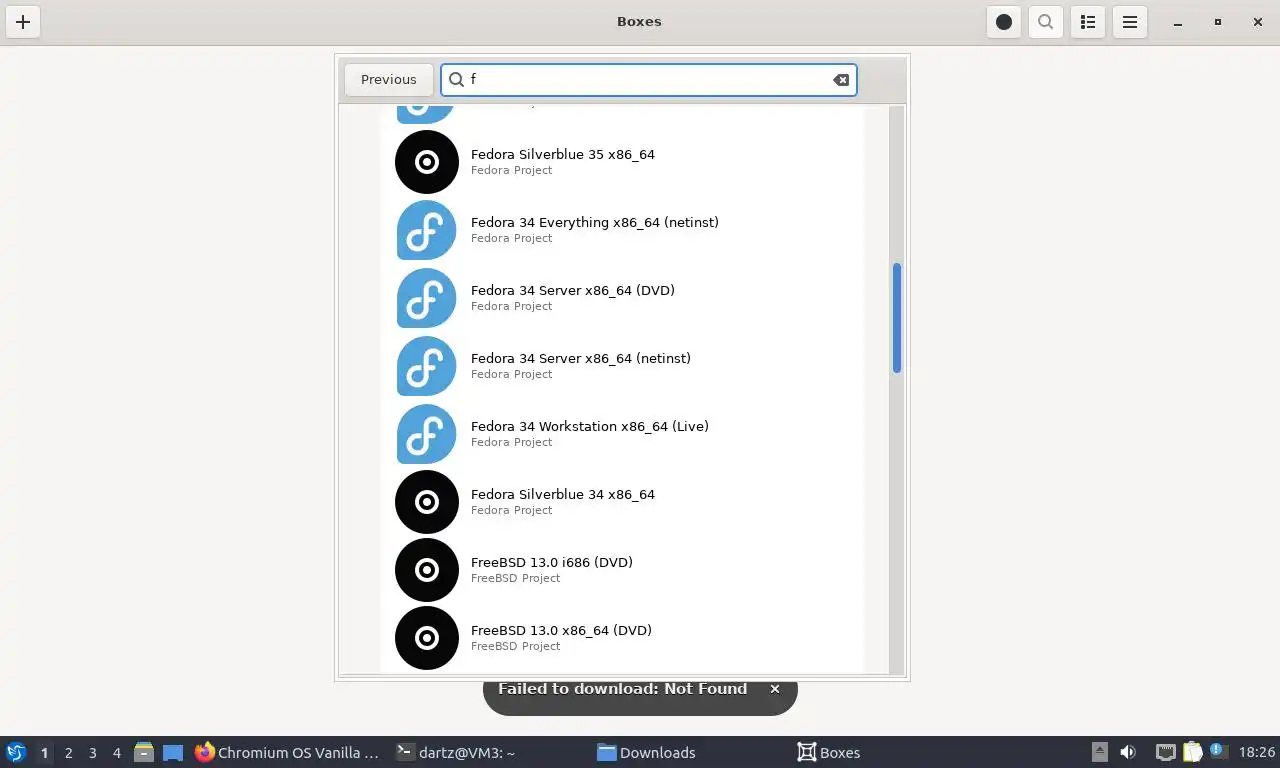Switch to list view in the Boxes header
Image resolution: width=1280 pixels, height=768 pixels.
point(1088,22)
